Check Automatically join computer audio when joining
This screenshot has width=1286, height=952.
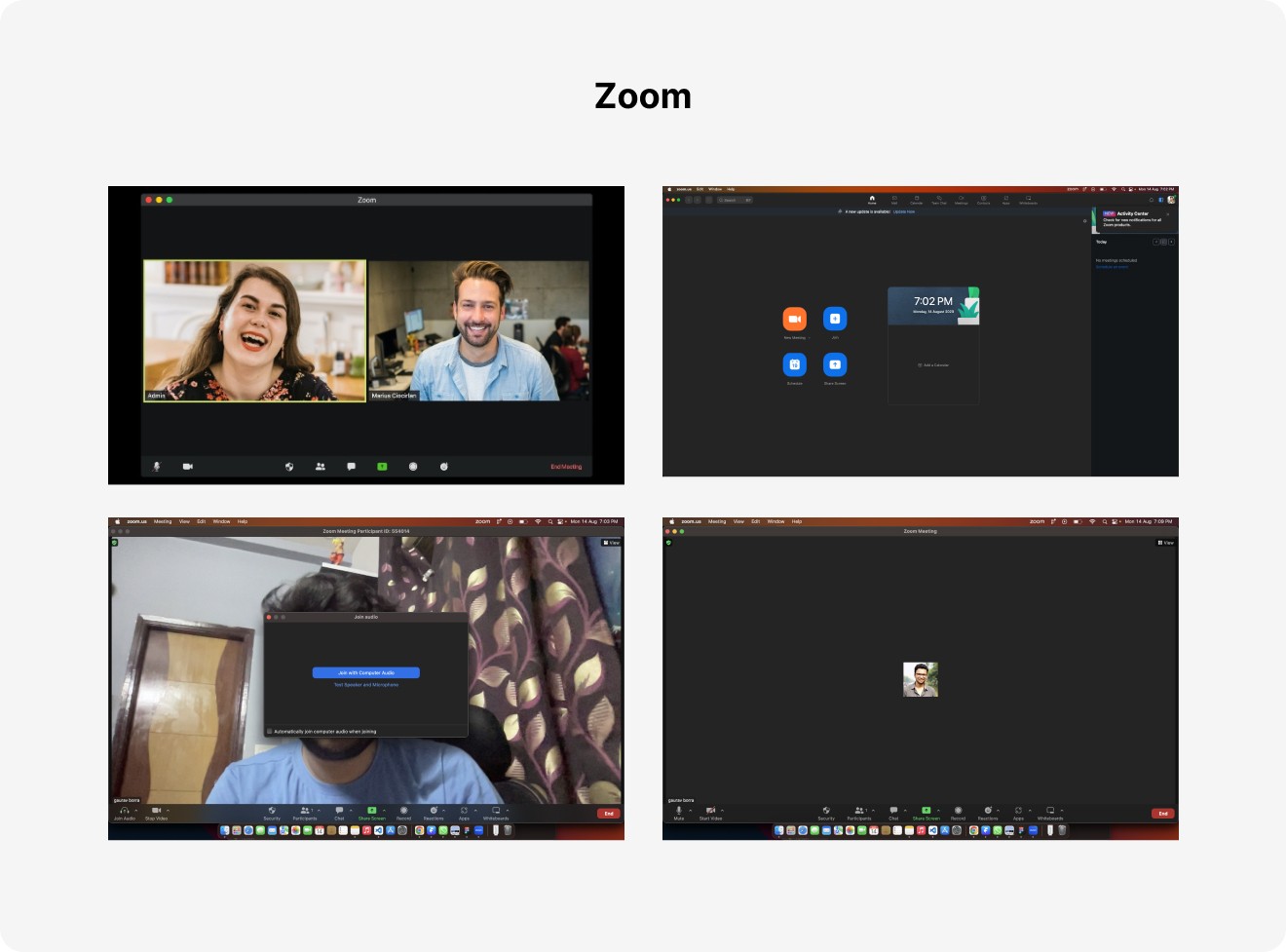coord(270,731)
